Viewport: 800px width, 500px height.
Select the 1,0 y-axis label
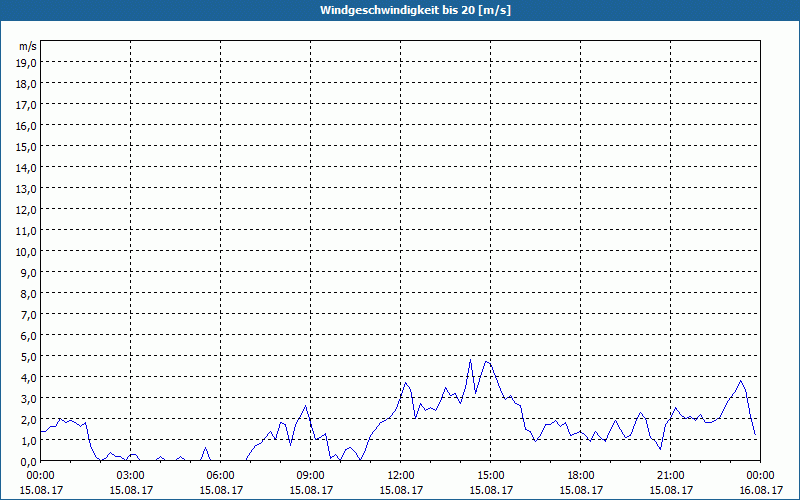[29, 440]
